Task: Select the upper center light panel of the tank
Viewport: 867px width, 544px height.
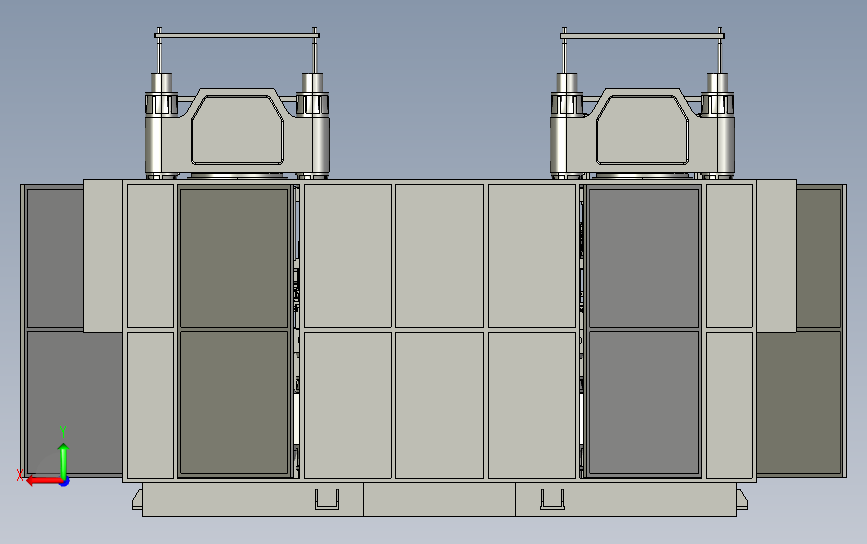Action: click(x=439, y=256)
